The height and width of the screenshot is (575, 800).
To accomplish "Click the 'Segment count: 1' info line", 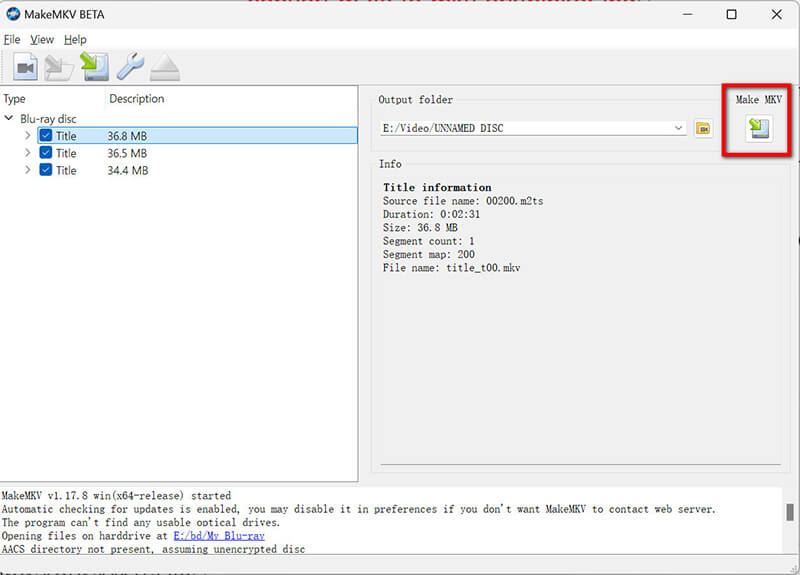I will coord(428,241).
